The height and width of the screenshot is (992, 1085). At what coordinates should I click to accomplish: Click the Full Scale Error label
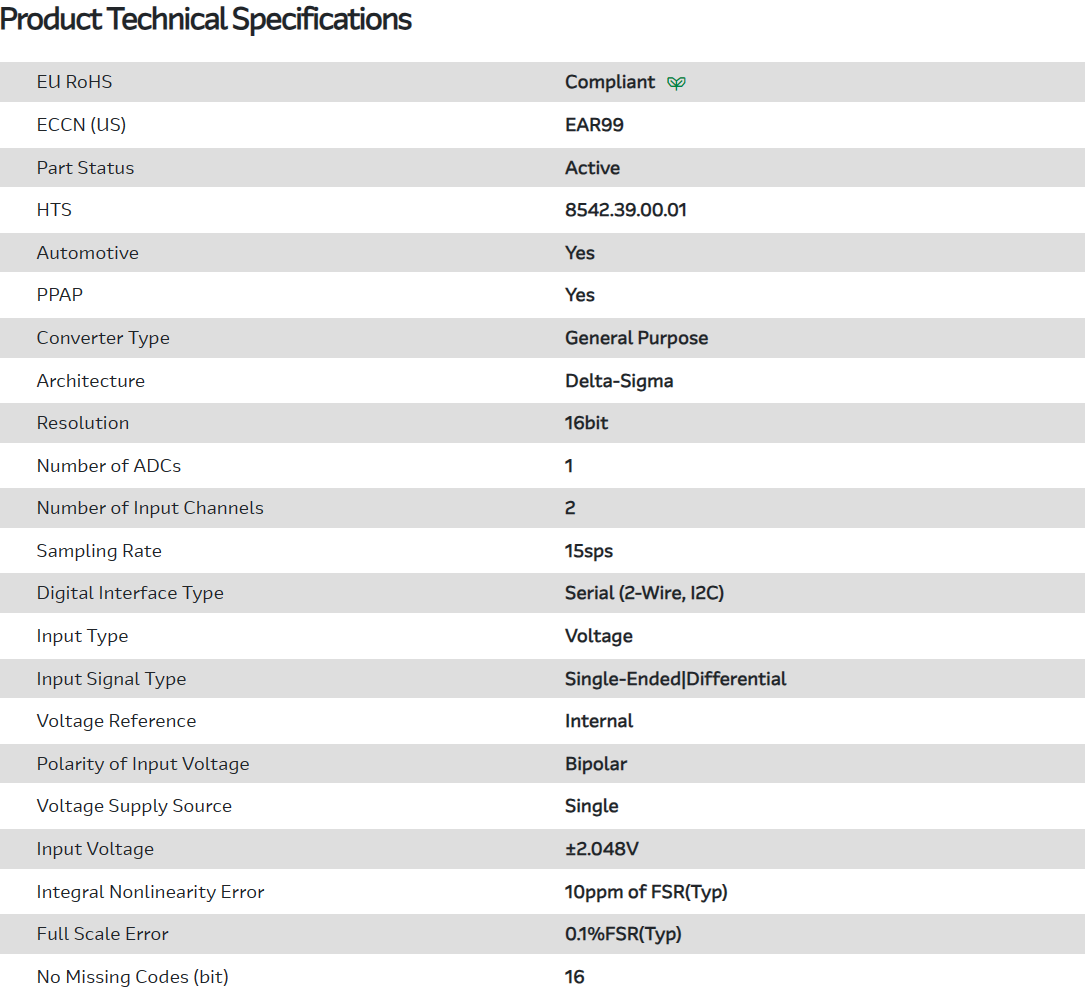click(103, 934)
